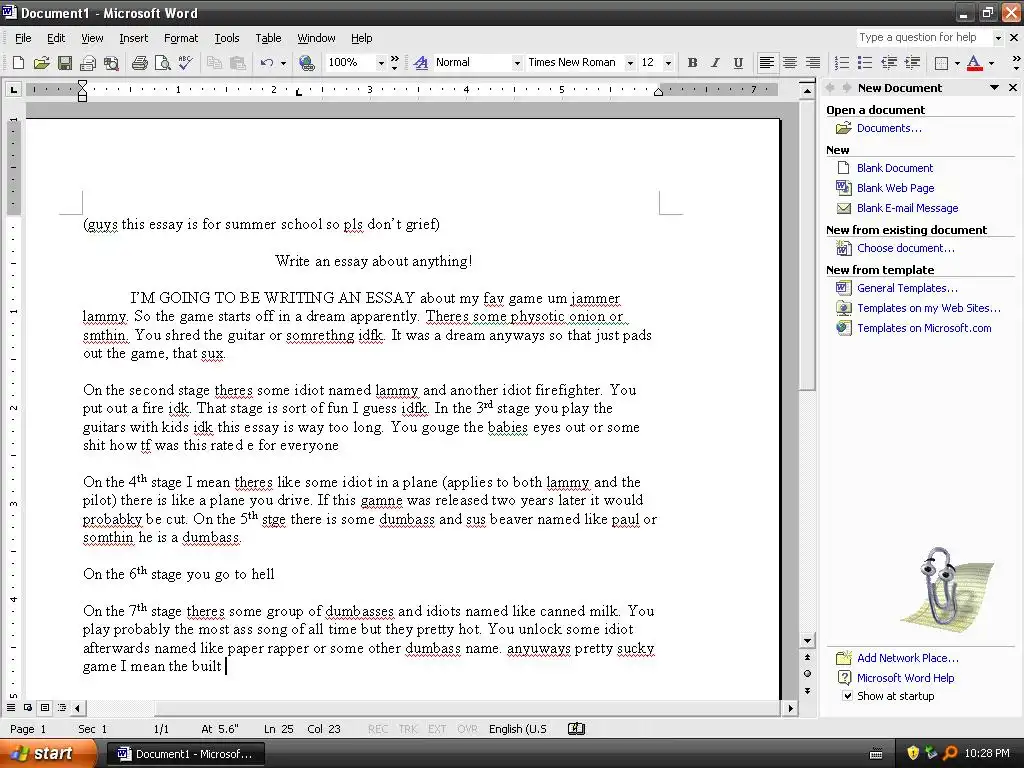Toggle TRK track changes in status bar
Viewport: 1024px width, 768px height.
point(408,729)
